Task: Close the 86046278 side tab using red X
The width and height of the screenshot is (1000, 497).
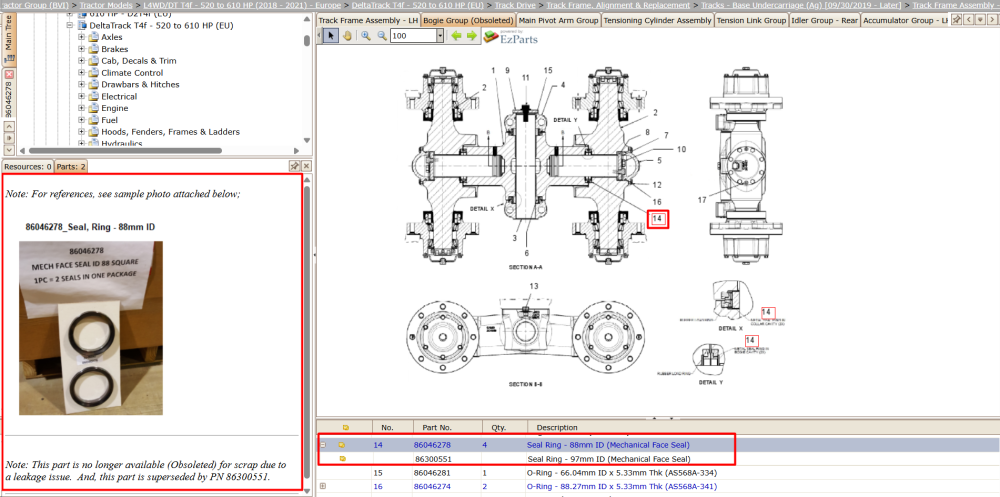Action: [9, 74]
